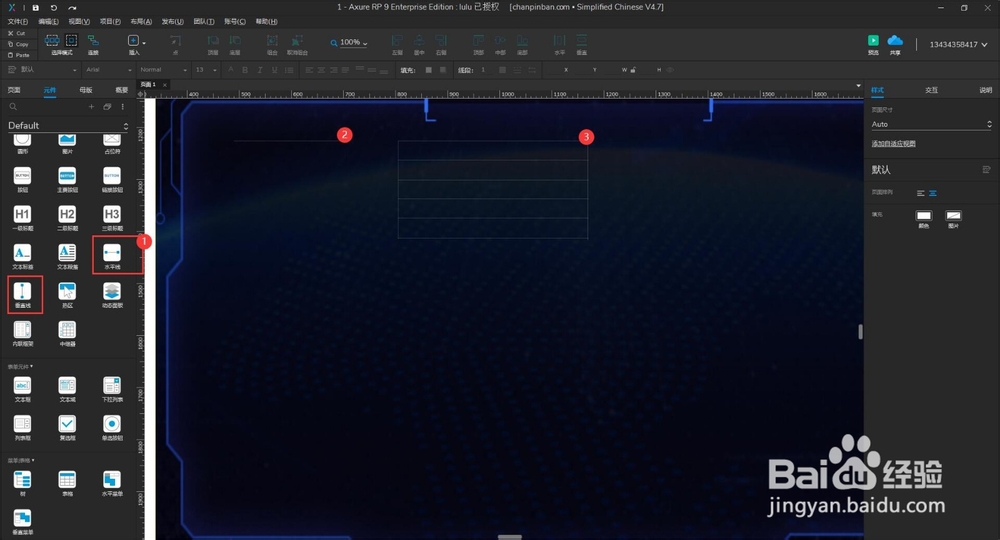Open the 编辑(E) menu
The height and width of the screenshot is (540, 1000).
click(x=48, y=22)
